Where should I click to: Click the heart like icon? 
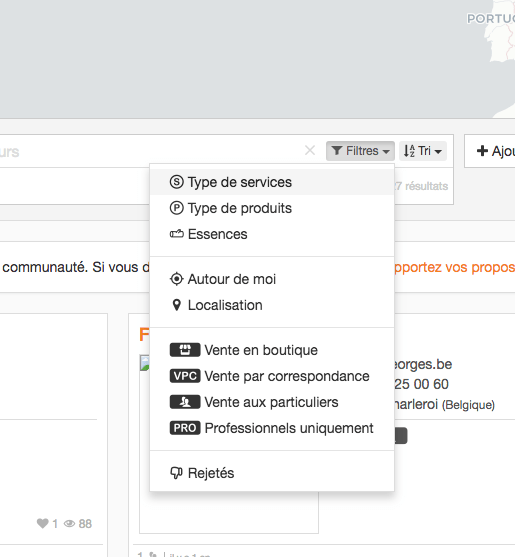coord(43,523)
